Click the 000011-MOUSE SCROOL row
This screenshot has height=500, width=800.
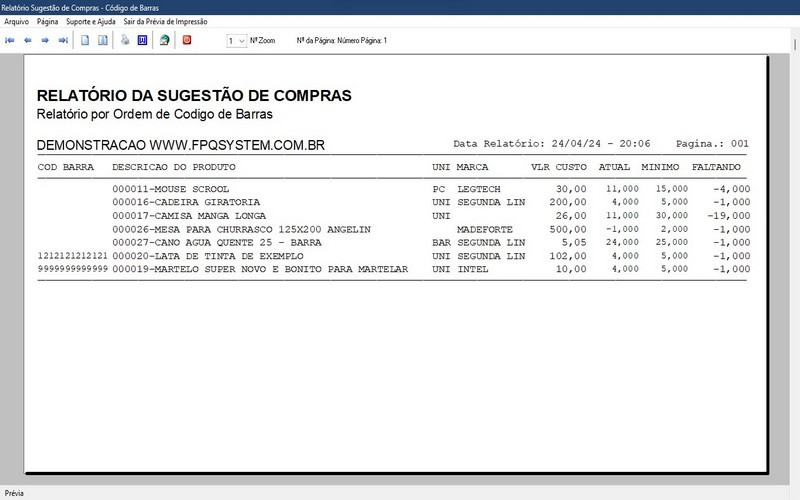click(171, 188)
